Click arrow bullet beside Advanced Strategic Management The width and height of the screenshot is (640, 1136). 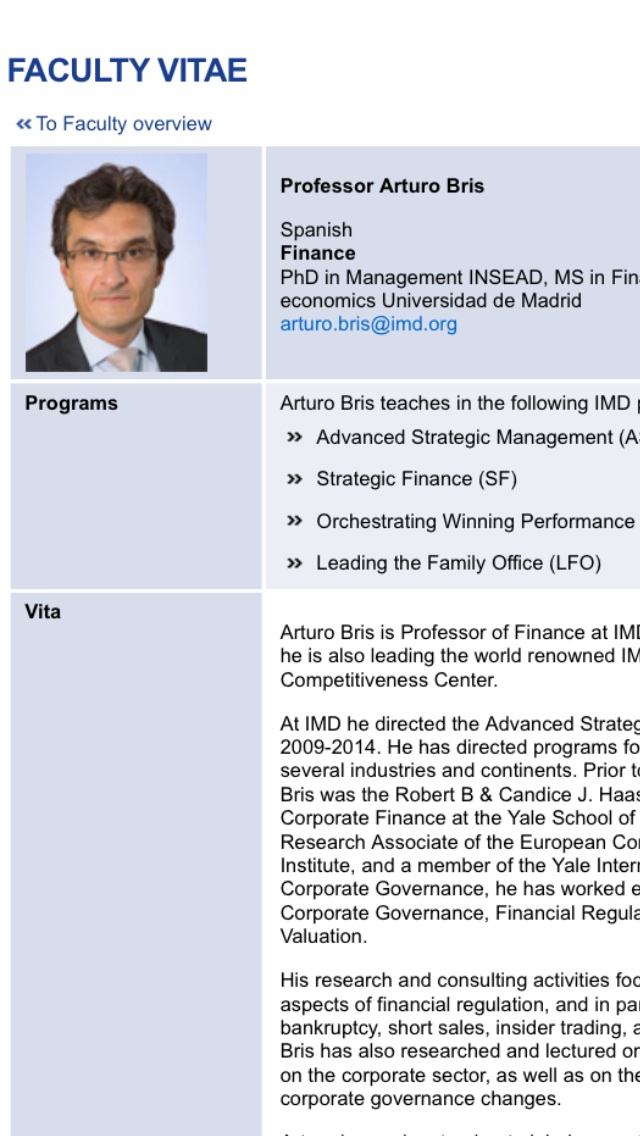[x=294, y=437]
